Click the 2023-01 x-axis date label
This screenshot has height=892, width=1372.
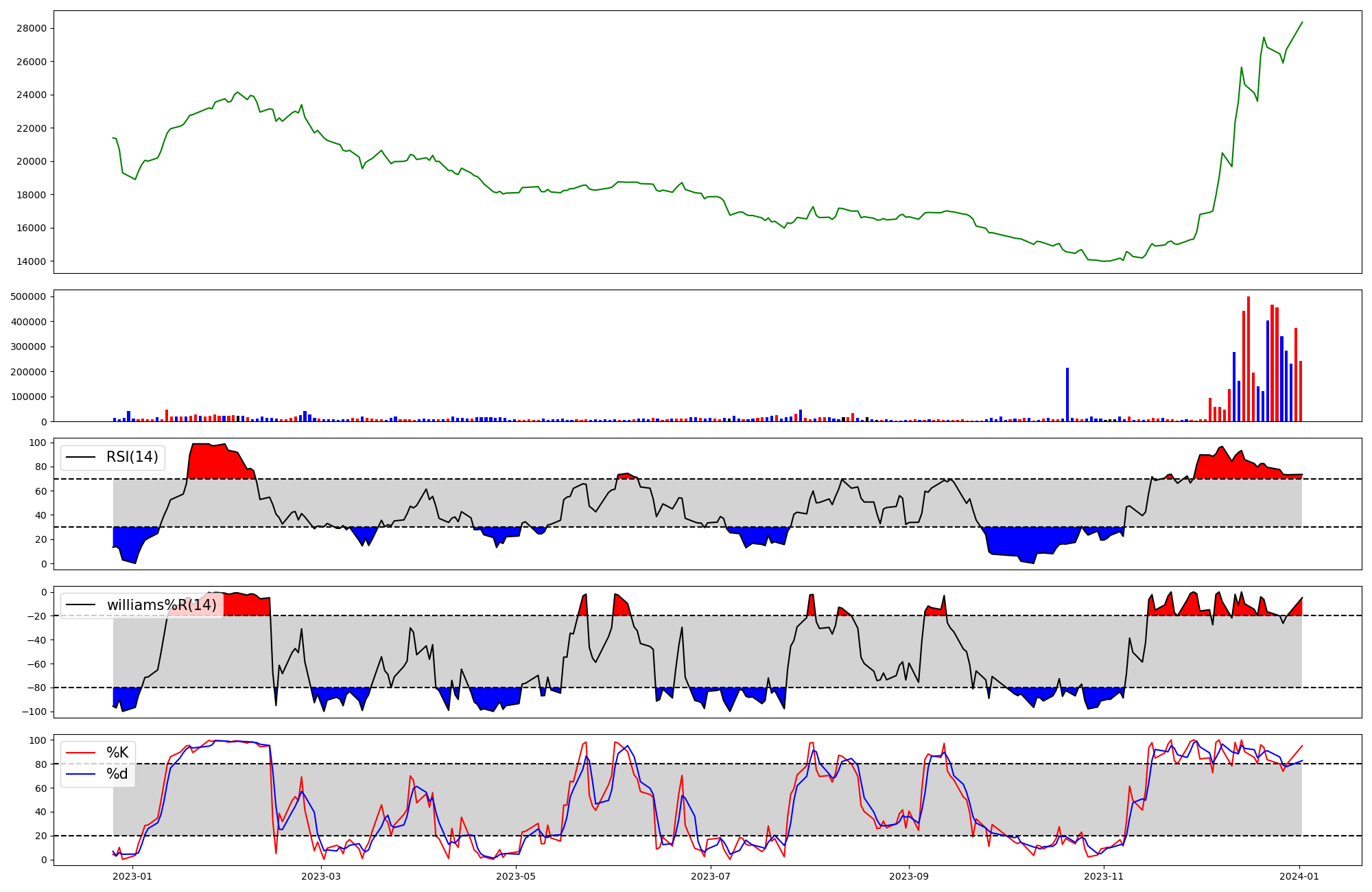pos(132,876)
